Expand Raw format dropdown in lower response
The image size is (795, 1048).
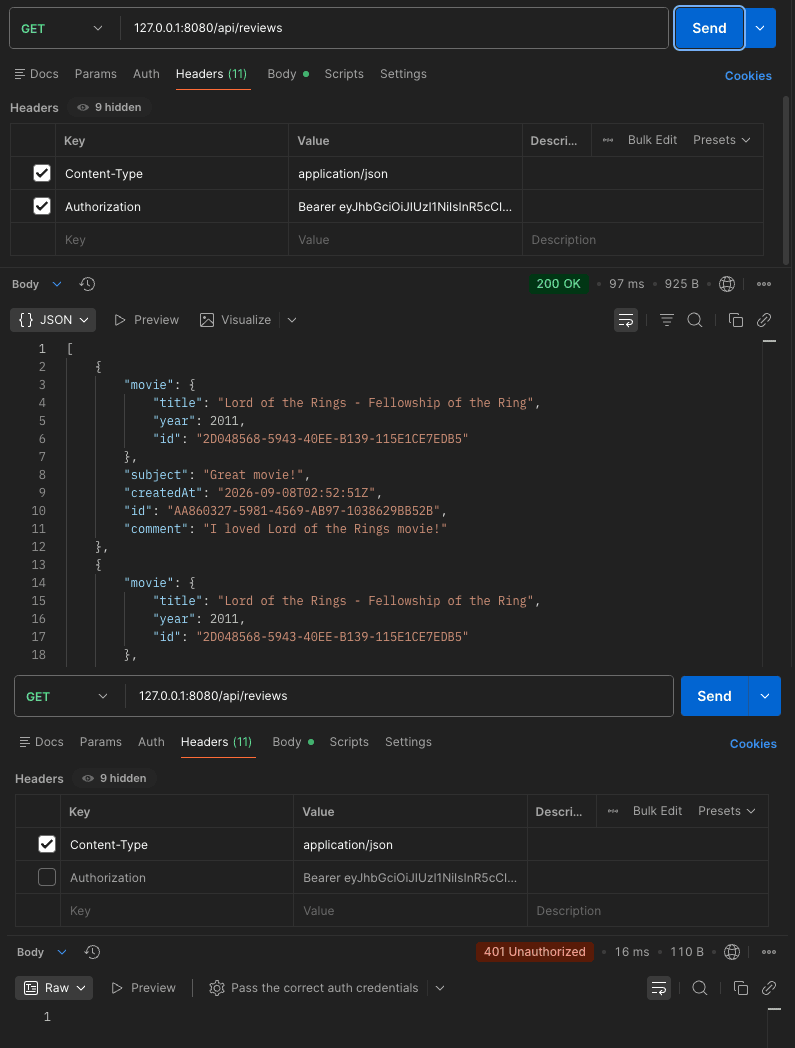click(55, 988)
